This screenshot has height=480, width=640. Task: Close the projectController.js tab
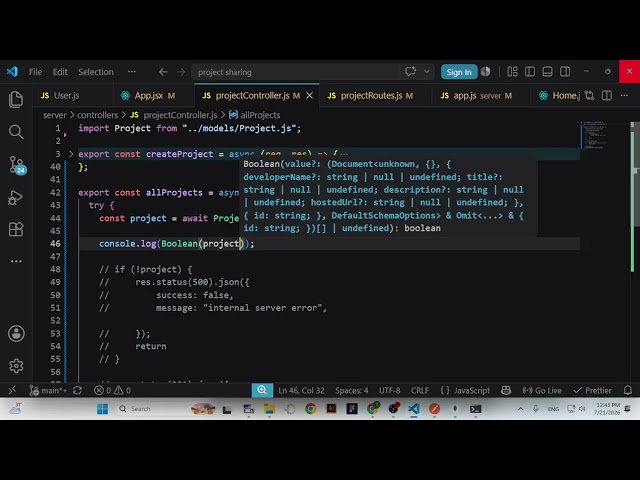(x=309, y=96)
